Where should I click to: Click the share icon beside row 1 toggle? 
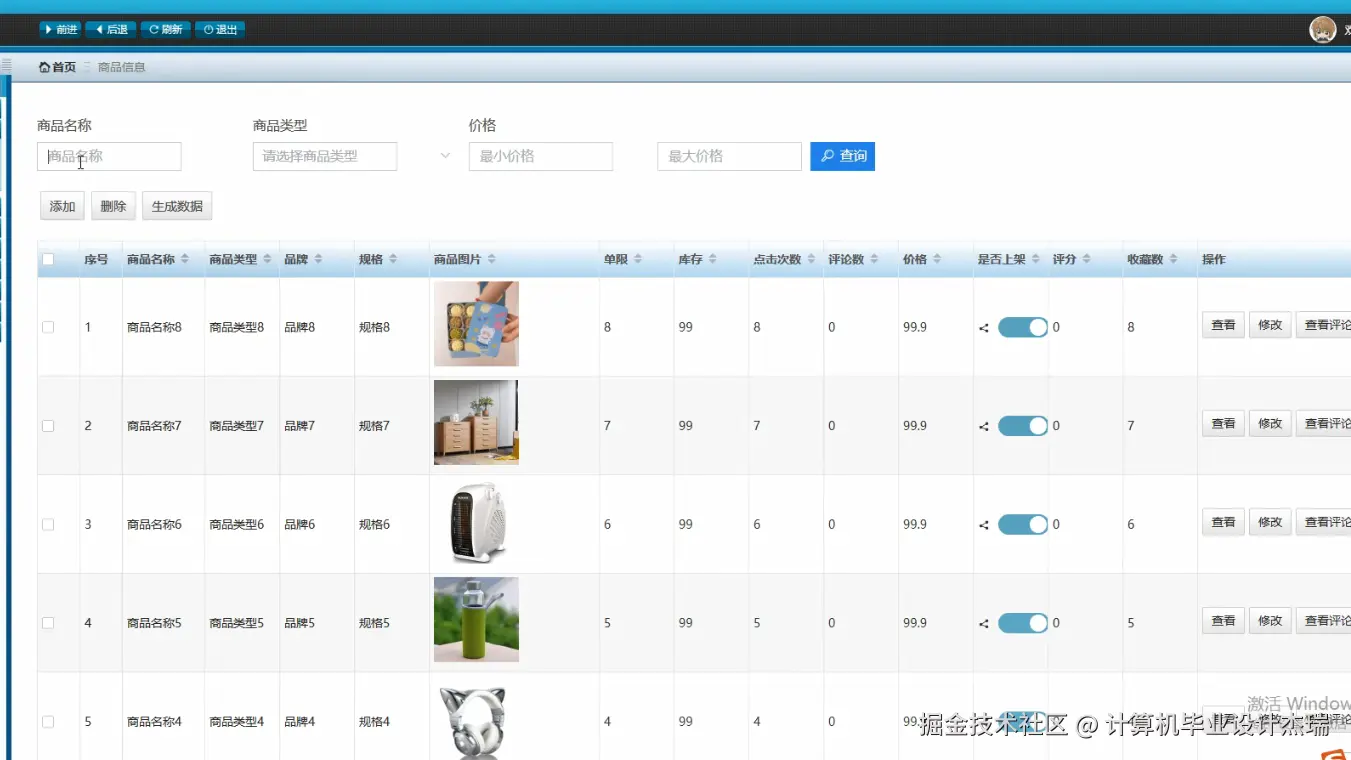[x=981, y=327]
